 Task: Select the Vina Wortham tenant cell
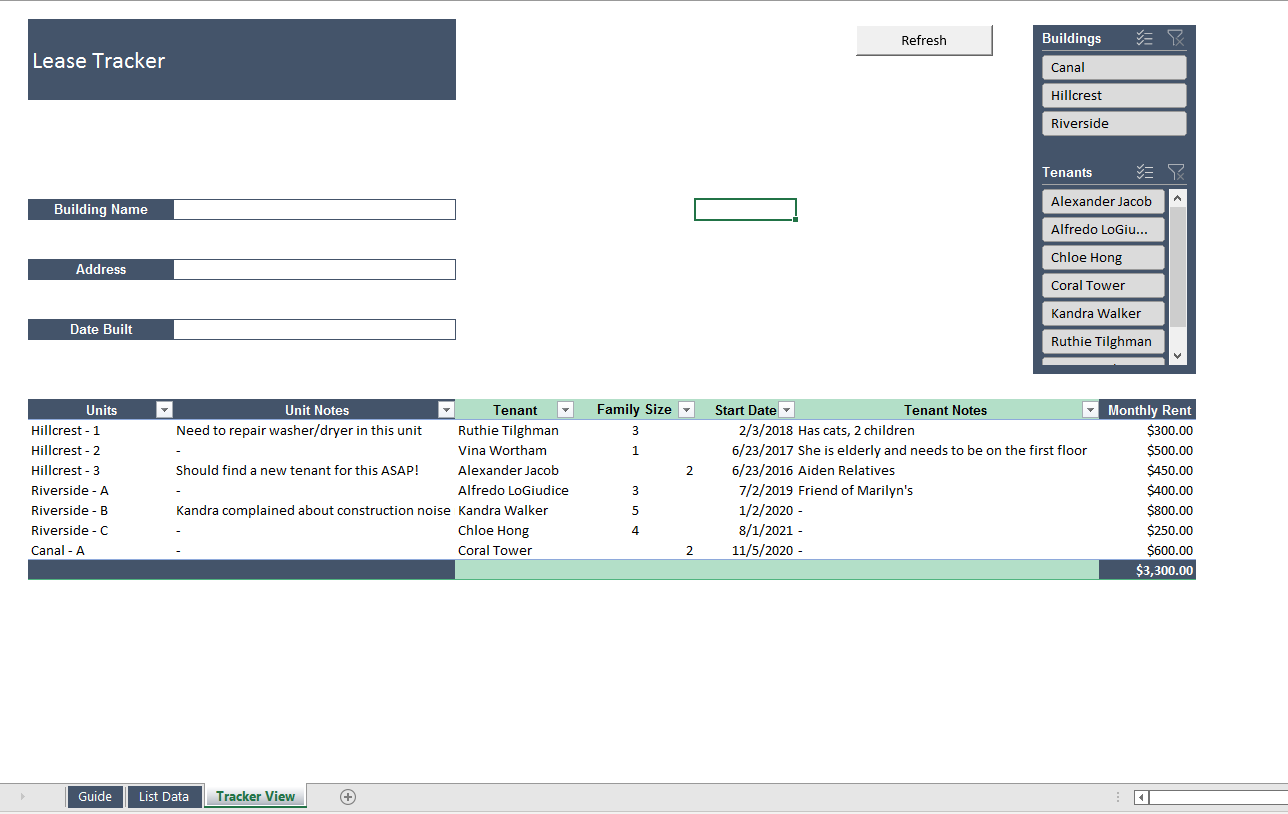515,450
